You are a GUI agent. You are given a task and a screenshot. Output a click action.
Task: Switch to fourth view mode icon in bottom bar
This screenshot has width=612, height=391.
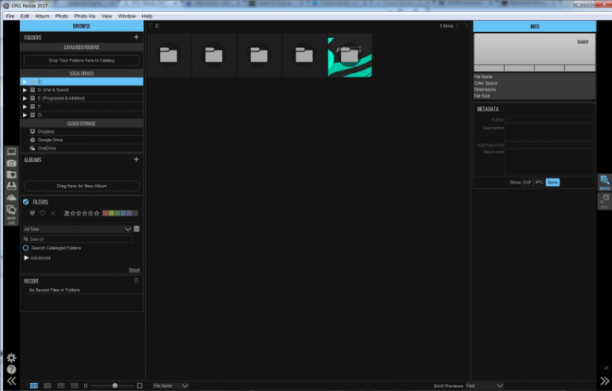[74, 386]
